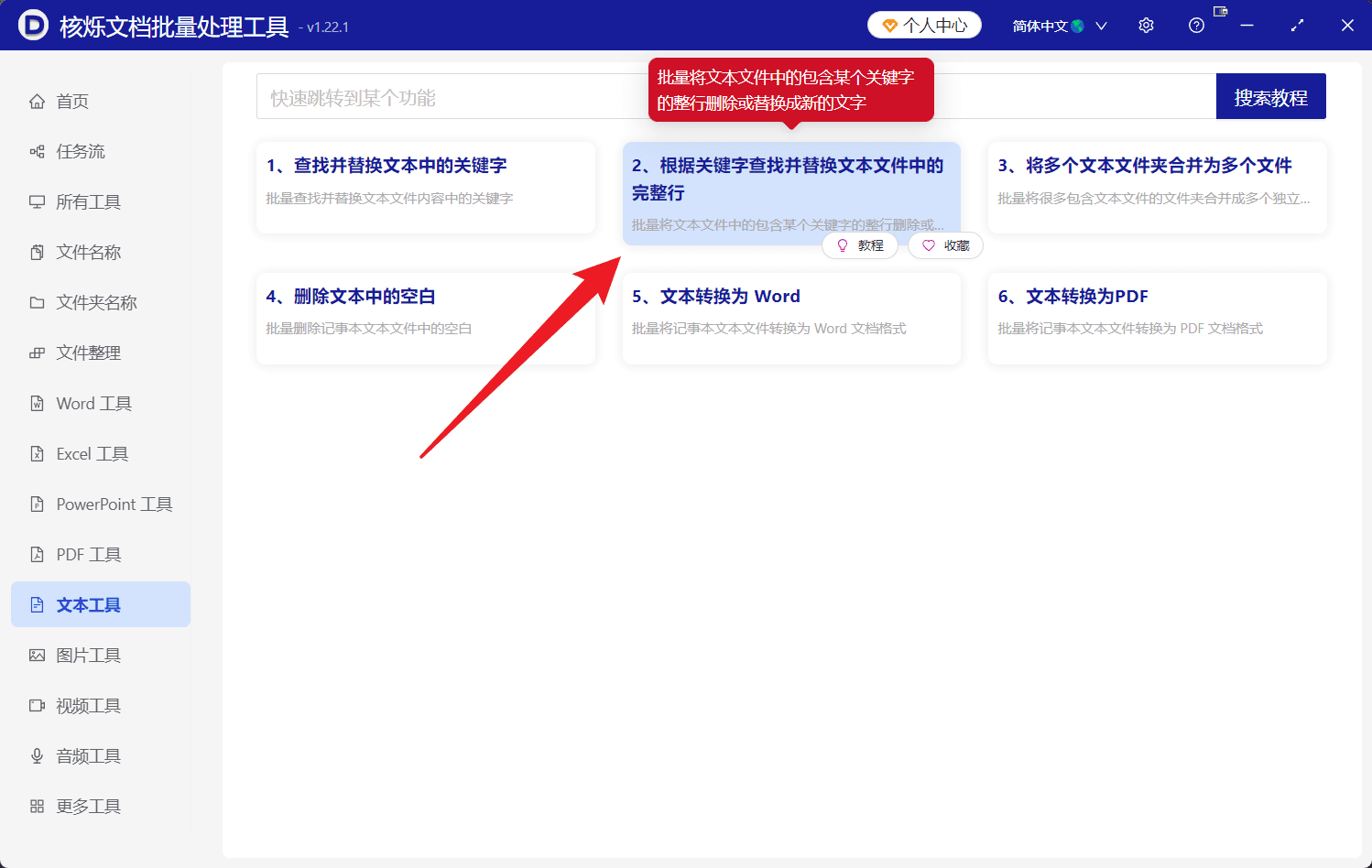Open the 文本转换为 Word tool

(x=791, y=319)
